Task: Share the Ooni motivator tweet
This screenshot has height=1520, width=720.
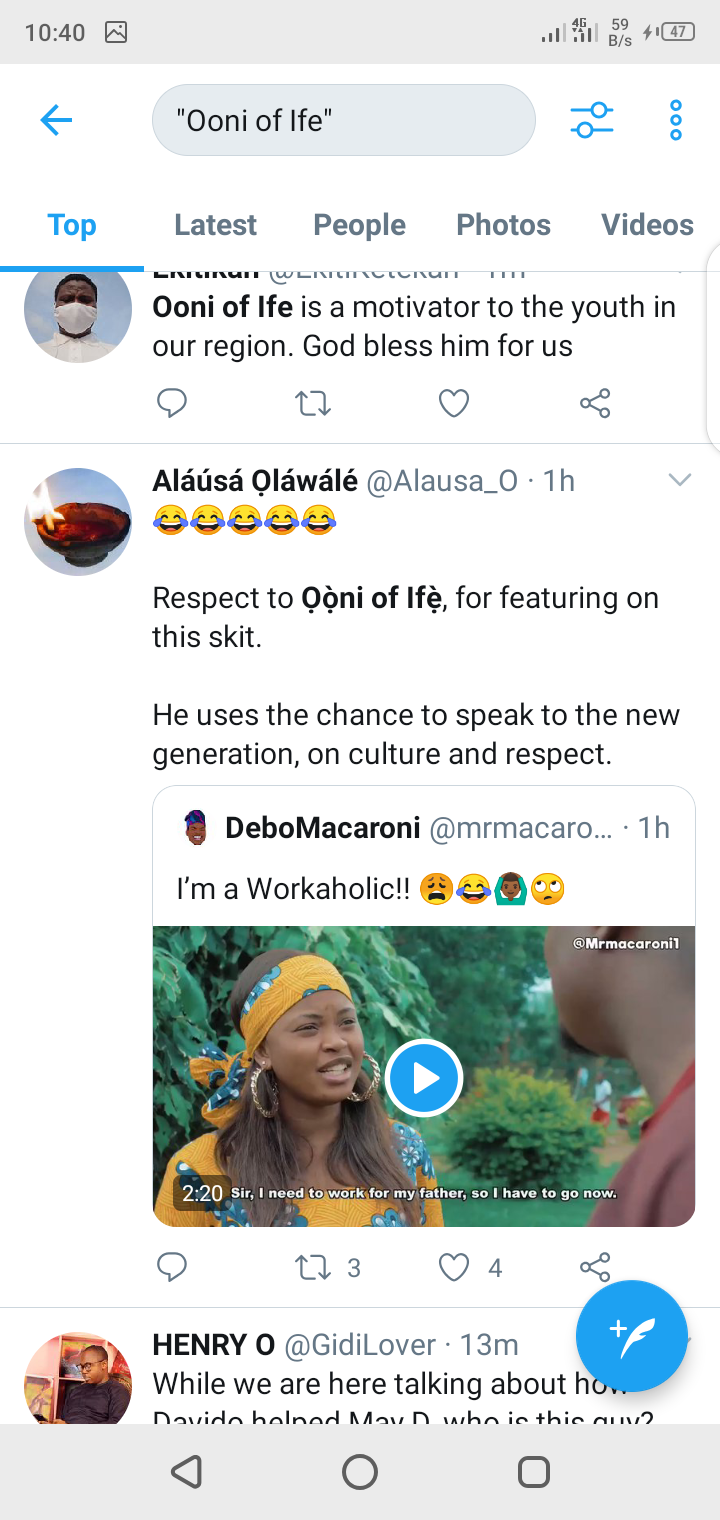Action: [595, 403]
